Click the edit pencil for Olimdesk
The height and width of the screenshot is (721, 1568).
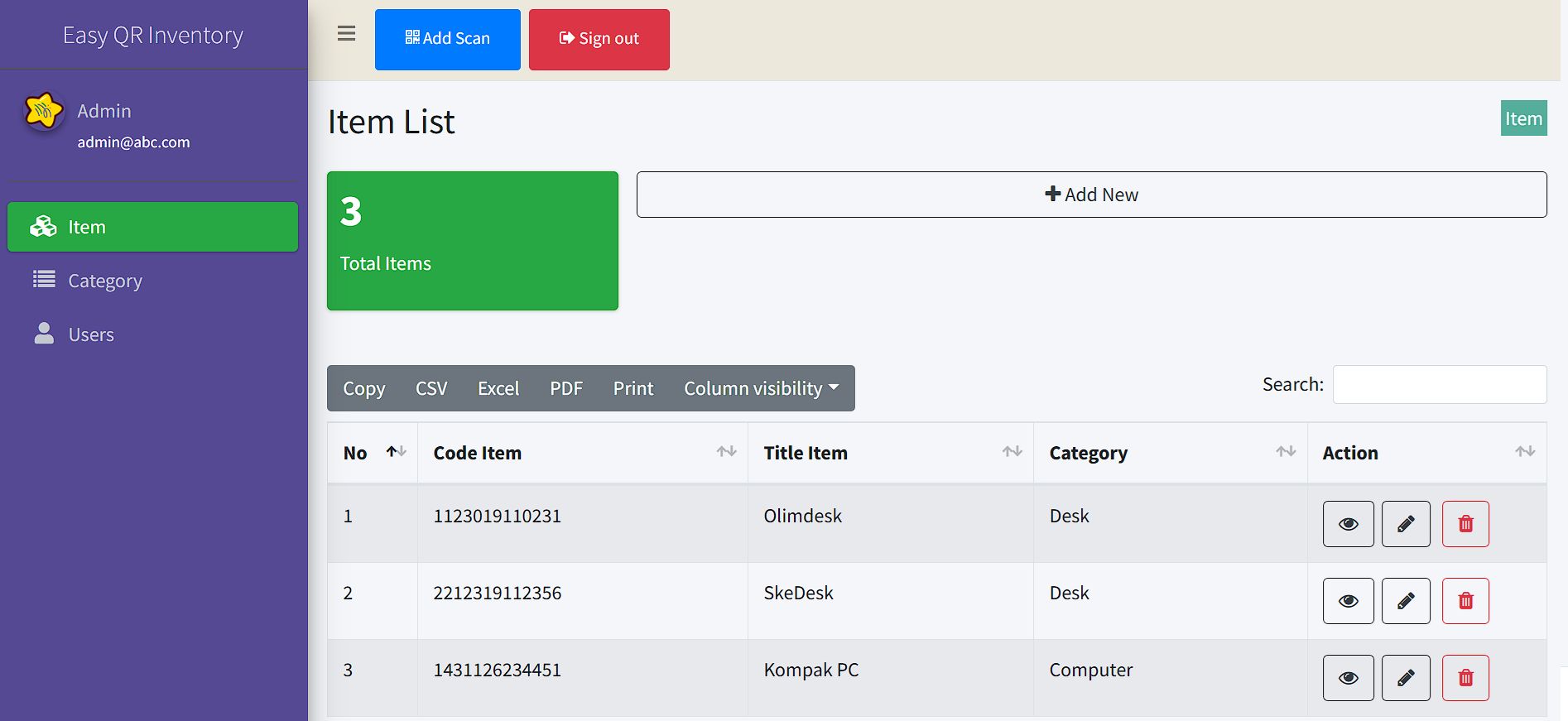click(x=1405, y=524)
